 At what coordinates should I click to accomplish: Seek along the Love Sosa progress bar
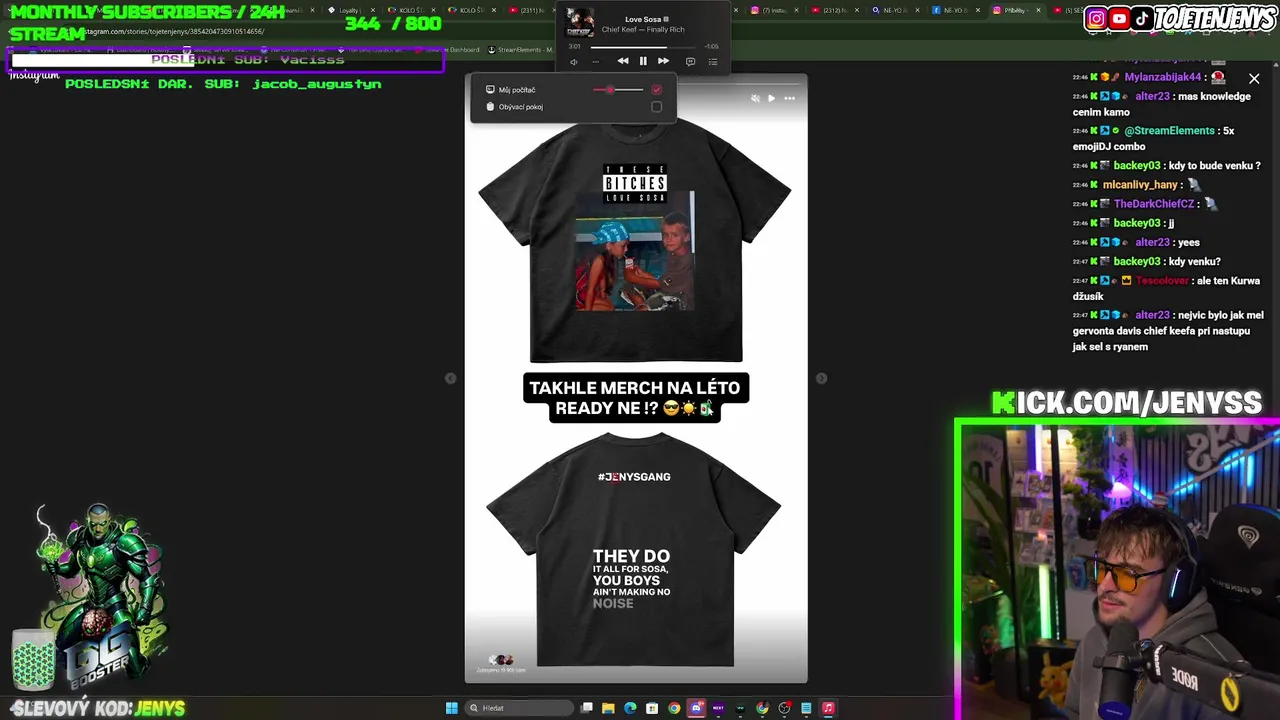pos(643,46)
